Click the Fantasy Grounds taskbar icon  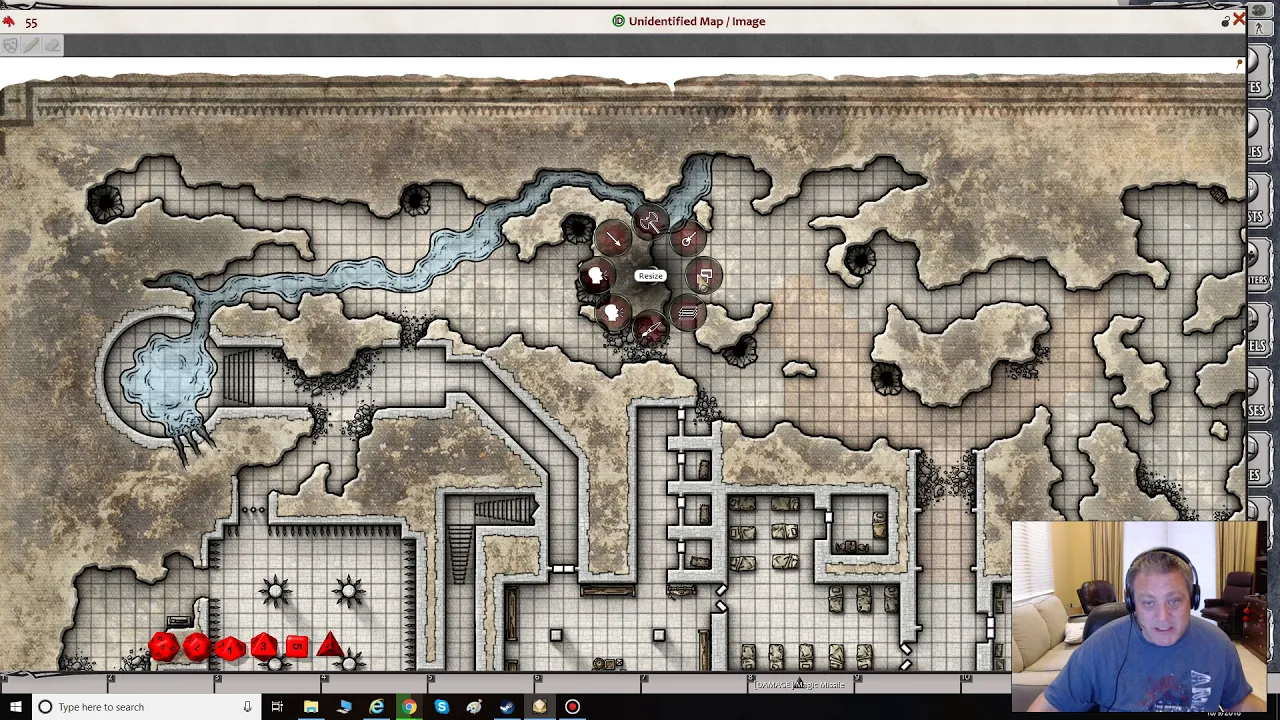539,707
